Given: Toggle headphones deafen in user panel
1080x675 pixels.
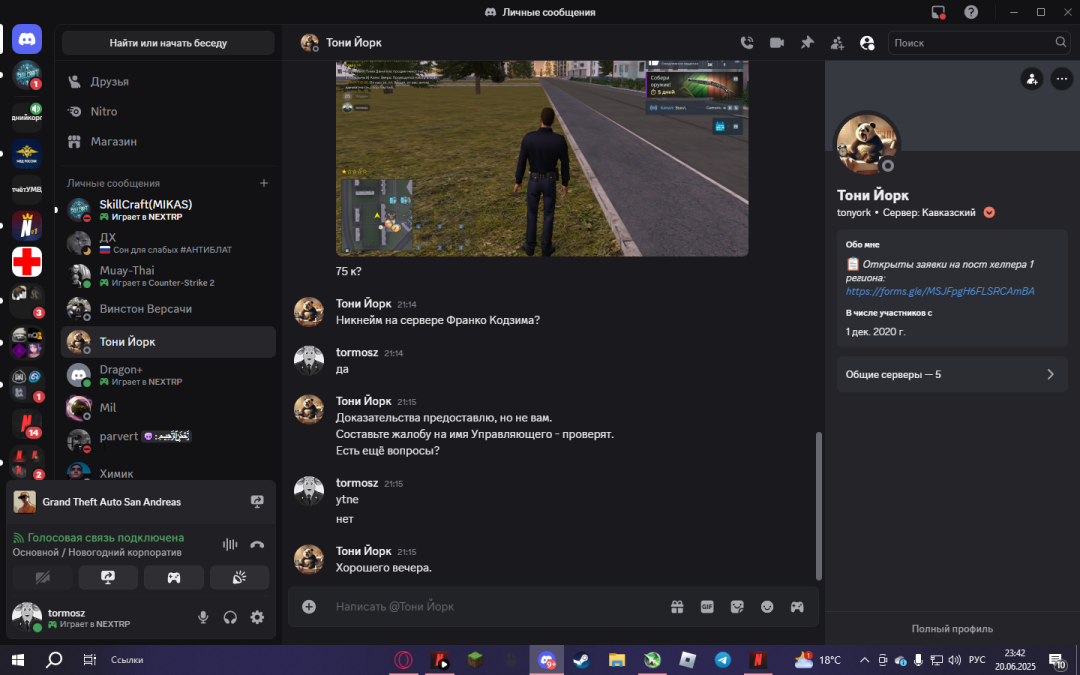Looking at the screenshot, I should point(230,617).
